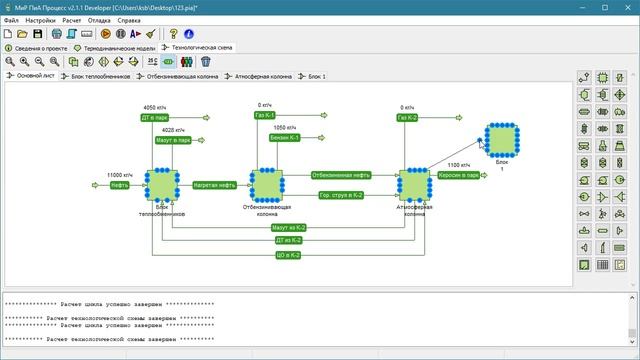Open the blue scroll report icon
This screenshot has height=360, width=640.
(x=71, y=34)
